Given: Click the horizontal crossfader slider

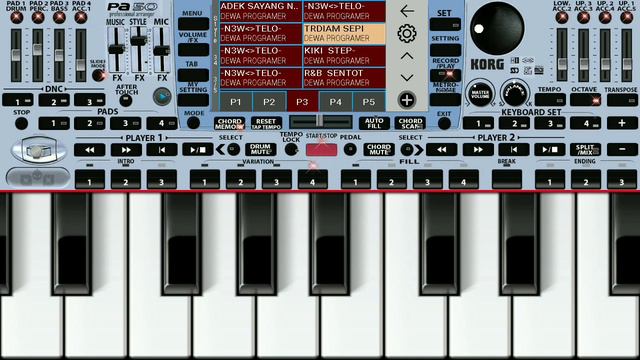Looking at the screenshot, I should coord(320,122).
